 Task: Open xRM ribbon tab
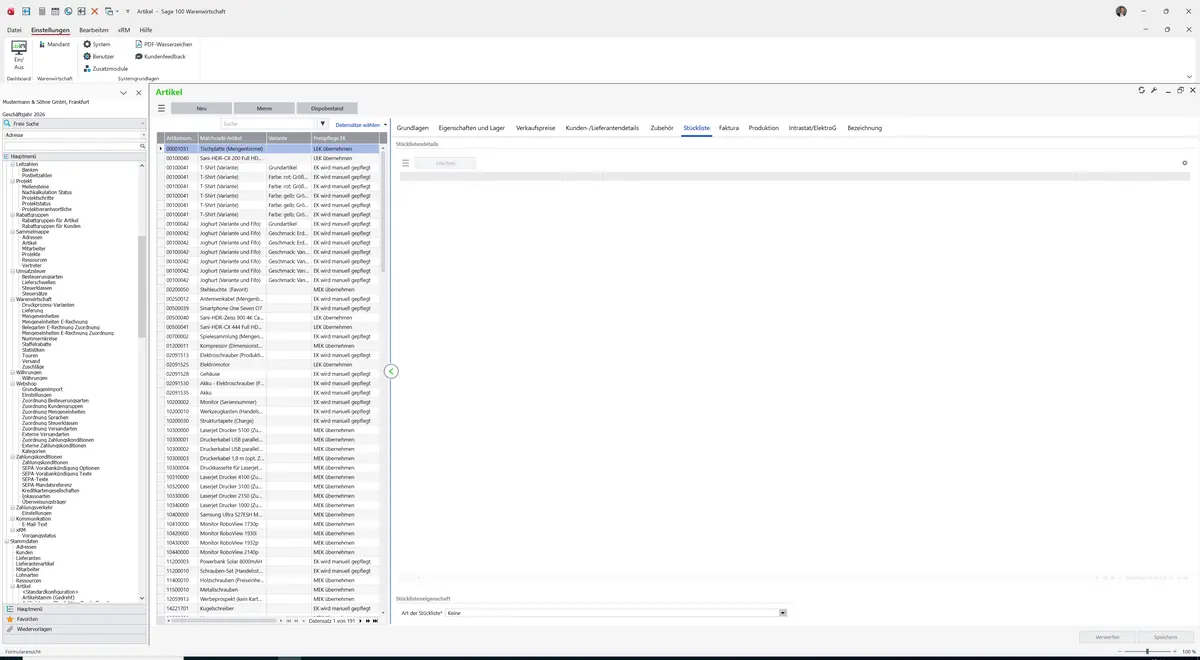(x=124, y=30)
